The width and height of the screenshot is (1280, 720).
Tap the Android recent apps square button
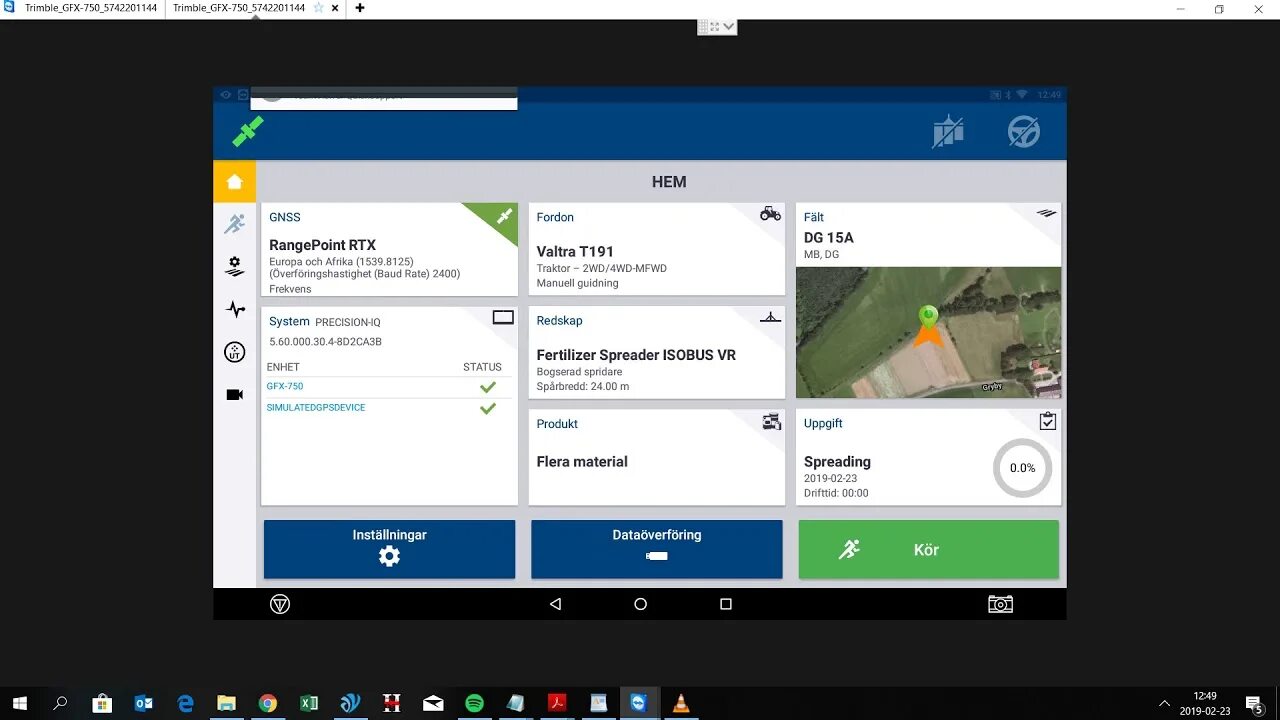[726, 604]
